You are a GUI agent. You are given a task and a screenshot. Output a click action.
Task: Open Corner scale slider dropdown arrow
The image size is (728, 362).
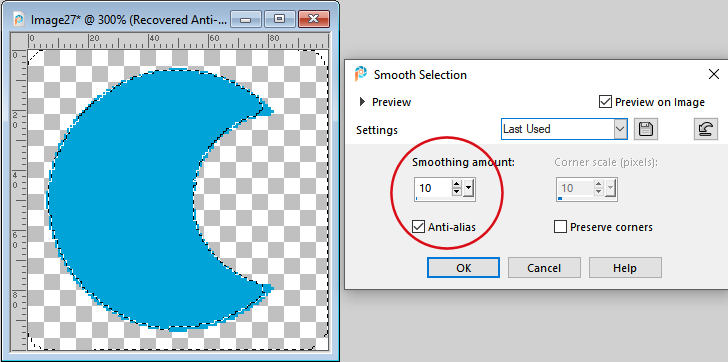[610, 187]
